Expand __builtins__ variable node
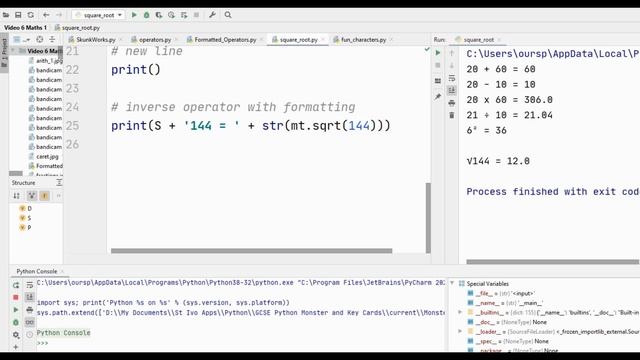Image resolution: width=640 pixels, height=360 pixels. pos(460,312)
